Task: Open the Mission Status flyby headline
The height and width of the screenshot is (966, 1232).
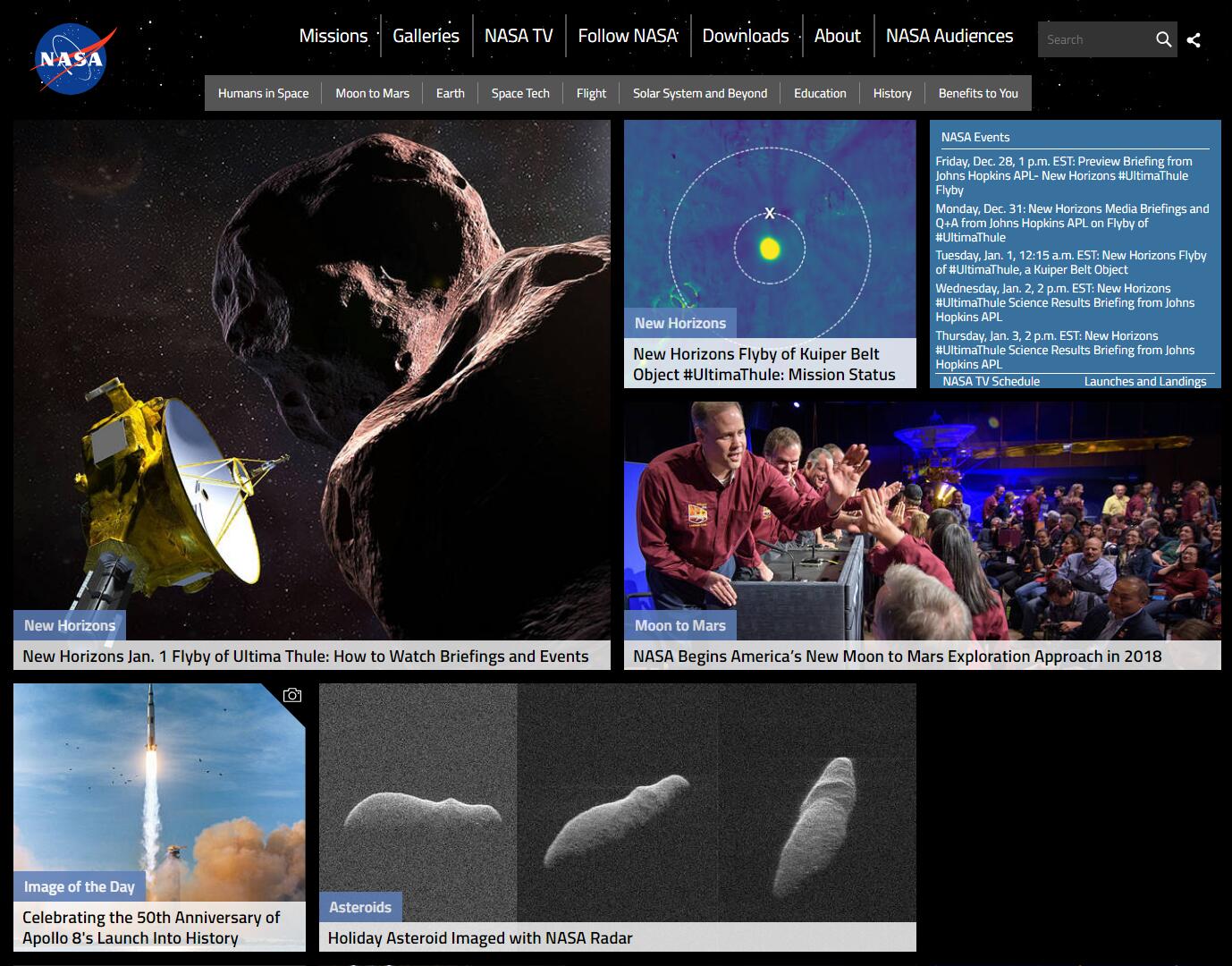Action: (764, 364)
